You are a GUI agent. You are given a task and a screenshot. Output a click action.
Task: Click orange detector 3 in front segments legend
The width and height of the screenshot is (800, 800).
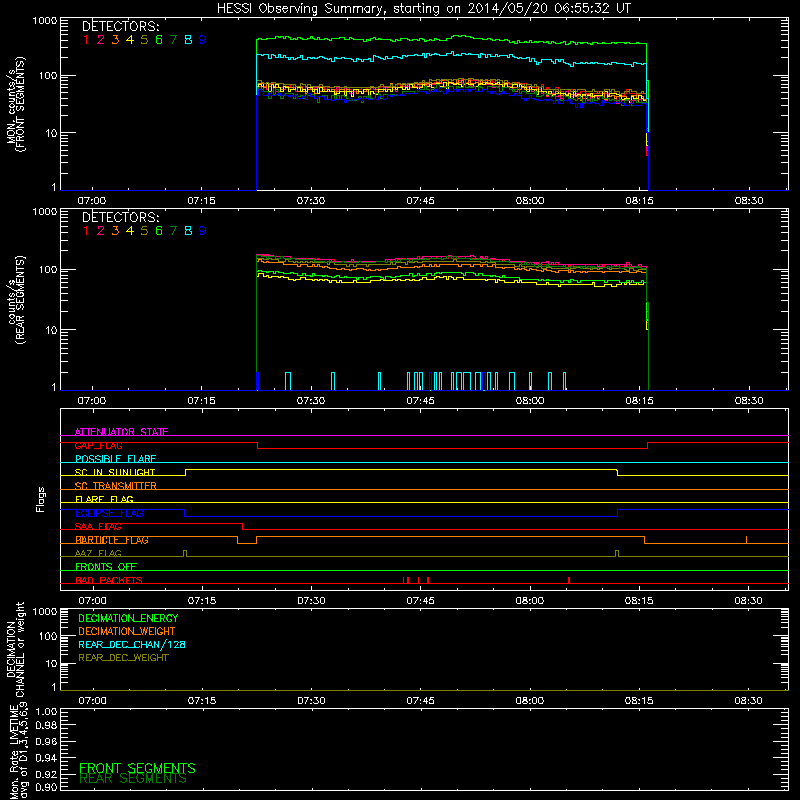click(115, 39)
